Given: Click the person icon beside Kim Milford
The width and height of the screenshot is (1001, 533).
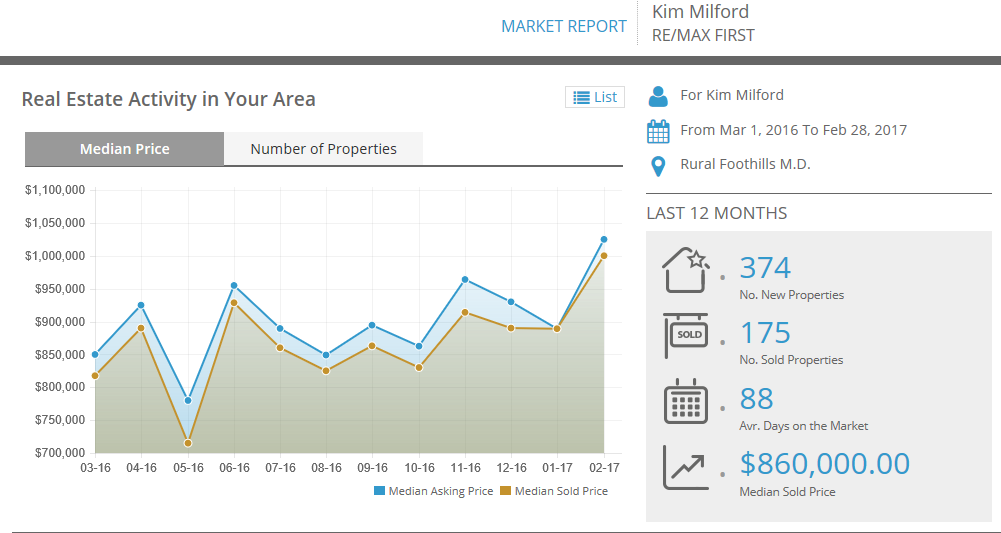Looking at the screenshot, I should tap(658, 96).
